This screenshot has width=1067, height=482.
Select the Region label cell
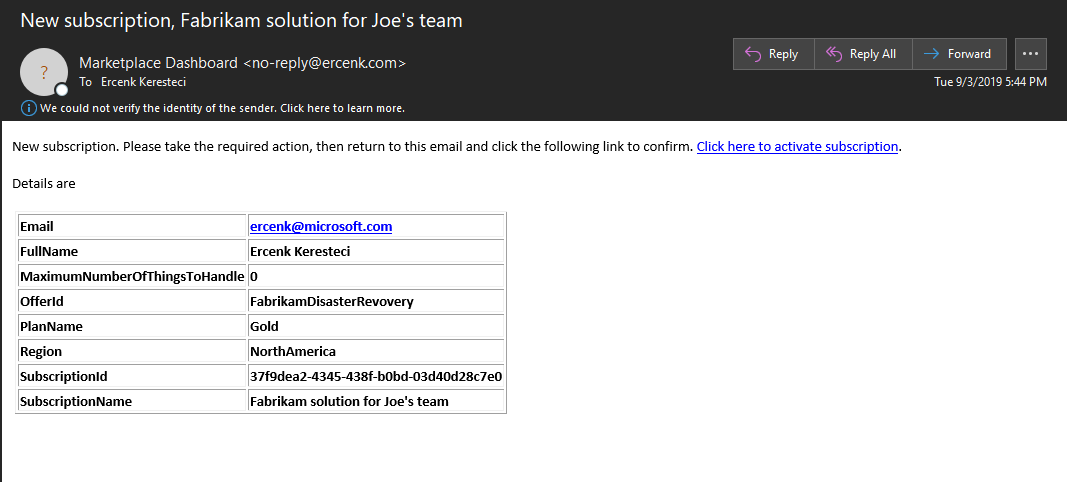click(x=132, y=351)
